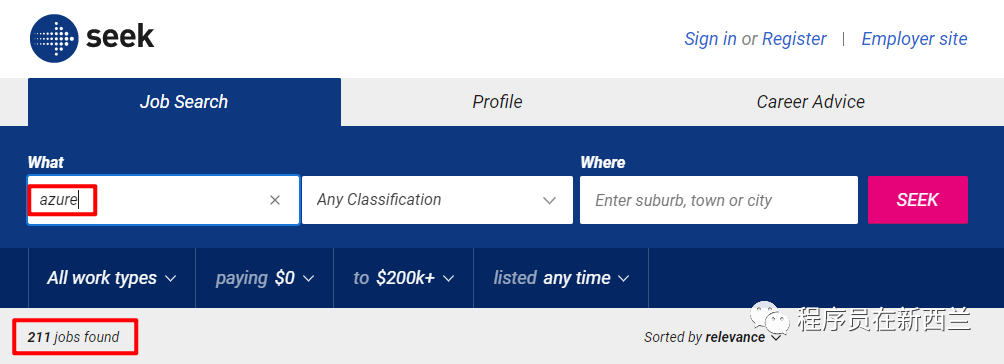Click the Any Classification chevron arrow
The height and width of the screenshot is (364, 1004).
(x=549, y=200)
